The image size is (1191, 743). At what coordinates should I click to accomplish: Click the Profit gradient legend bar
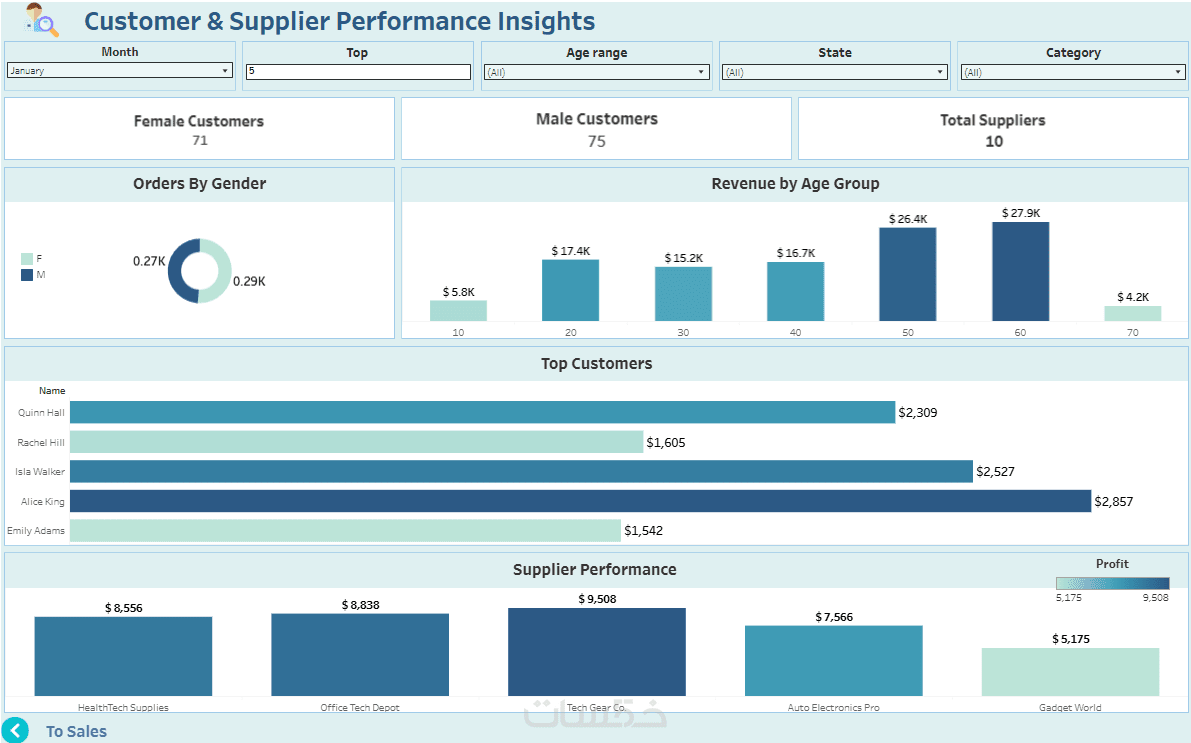tap(1112, 583)
